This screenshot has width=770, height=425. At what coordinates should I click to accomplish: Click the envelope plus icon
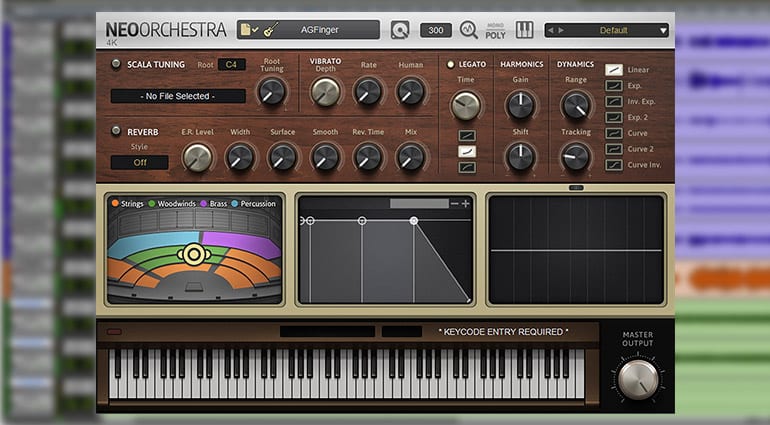click(x=466, y=203)
